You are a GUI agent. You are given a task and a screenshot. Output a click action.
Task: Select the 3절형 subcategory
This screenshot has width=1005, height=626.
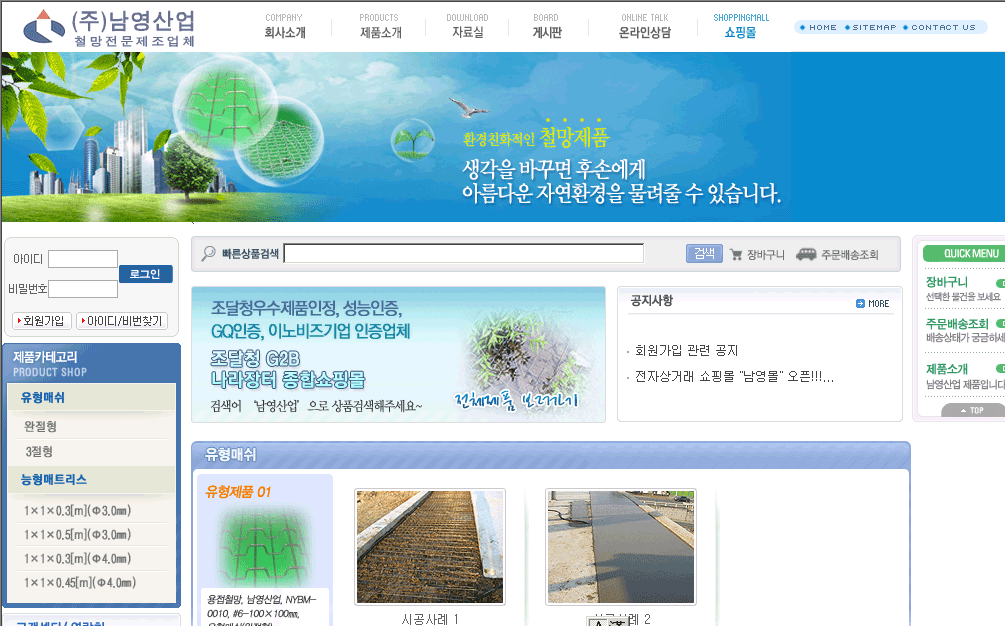tap(39, 452)
